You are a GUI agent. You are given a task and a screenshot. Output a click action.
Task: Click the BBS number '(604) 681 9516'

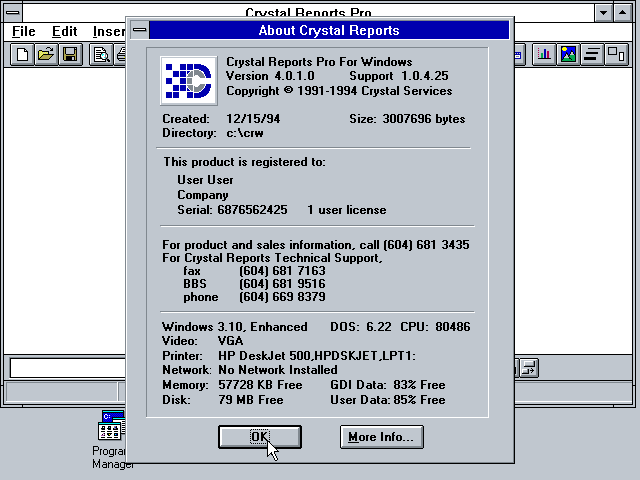(282, 284)
